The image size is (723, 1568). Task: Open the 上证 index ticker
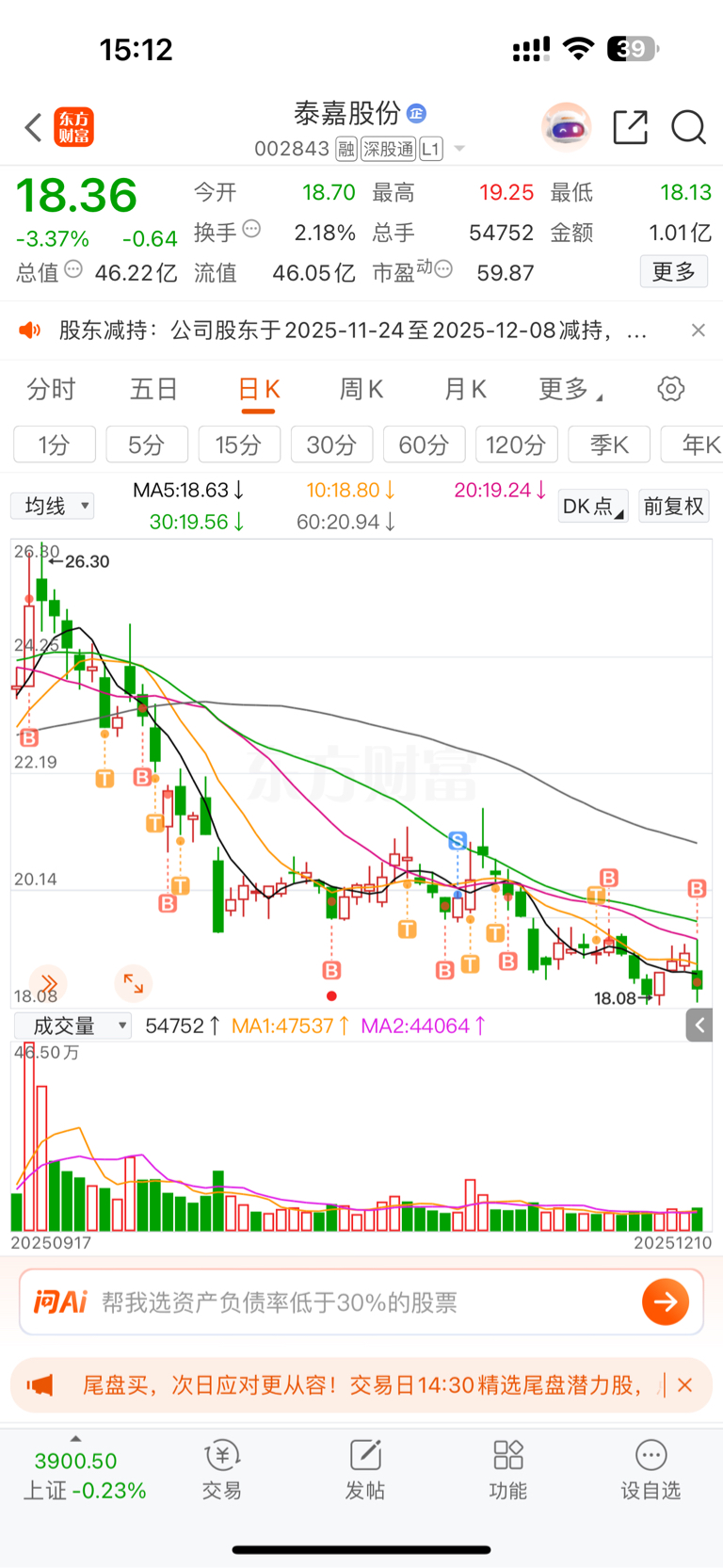click(x=85, y=1475)
